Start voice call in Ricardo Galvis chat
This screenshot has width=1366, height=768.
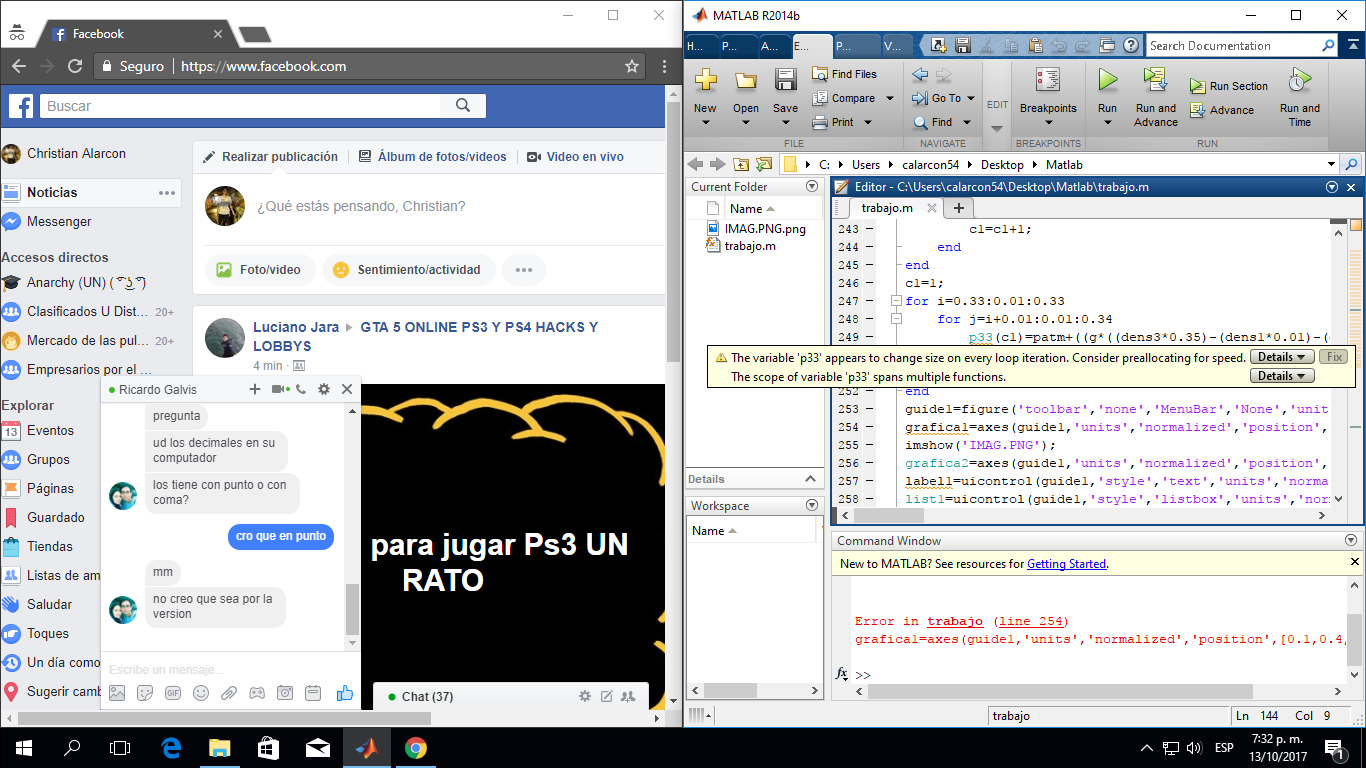click(301, 389)
